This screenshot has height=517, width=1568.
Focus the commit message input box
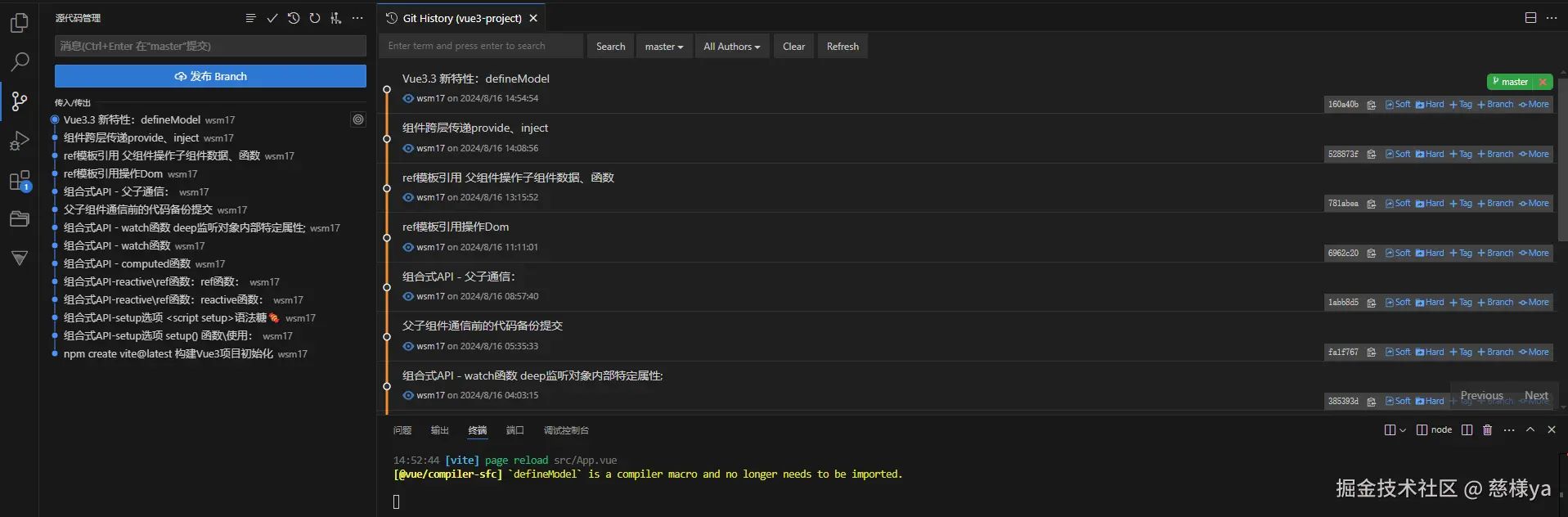coord(210,46)
